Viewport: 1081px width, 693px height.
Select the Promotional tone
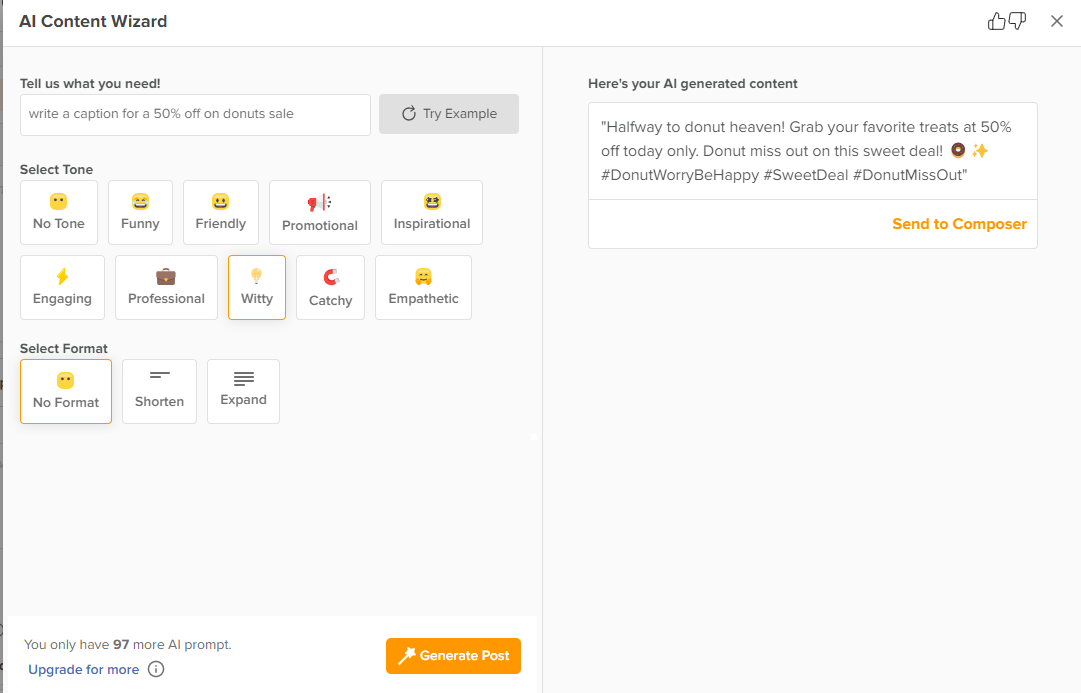coord(319,212)
